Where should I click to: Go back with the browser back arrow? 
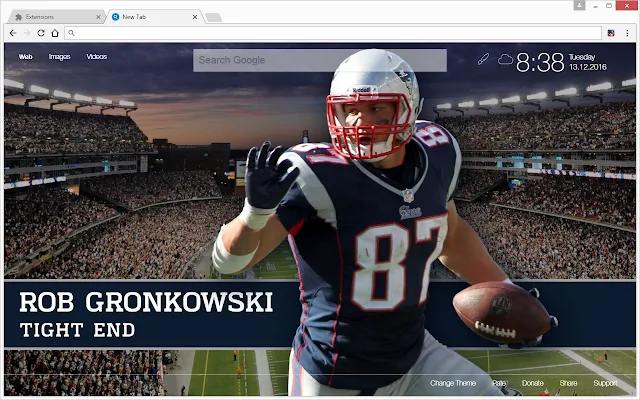13,33
